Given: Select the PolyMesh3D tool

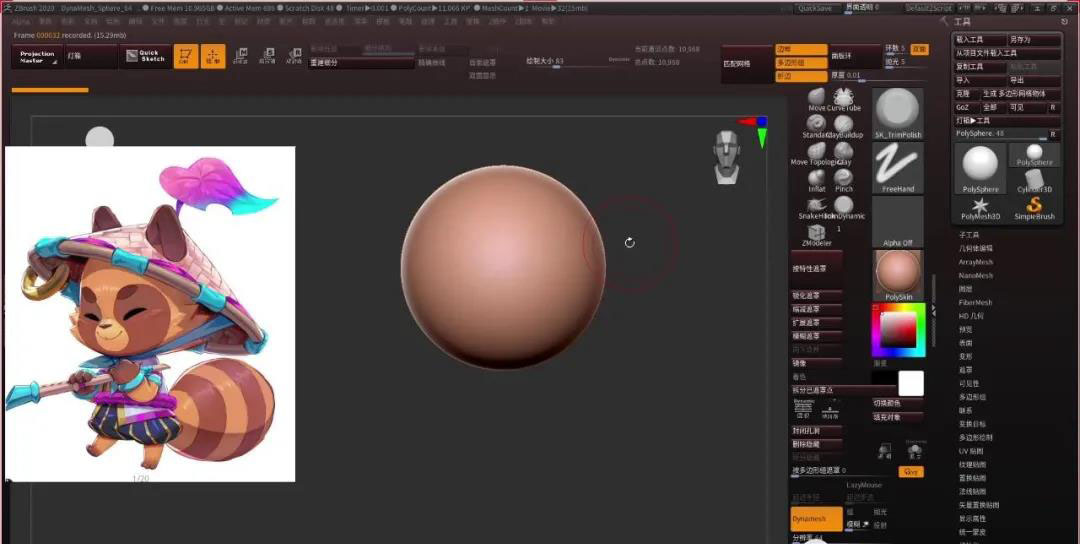Looking at the screenshot, I should click(980, 209).
